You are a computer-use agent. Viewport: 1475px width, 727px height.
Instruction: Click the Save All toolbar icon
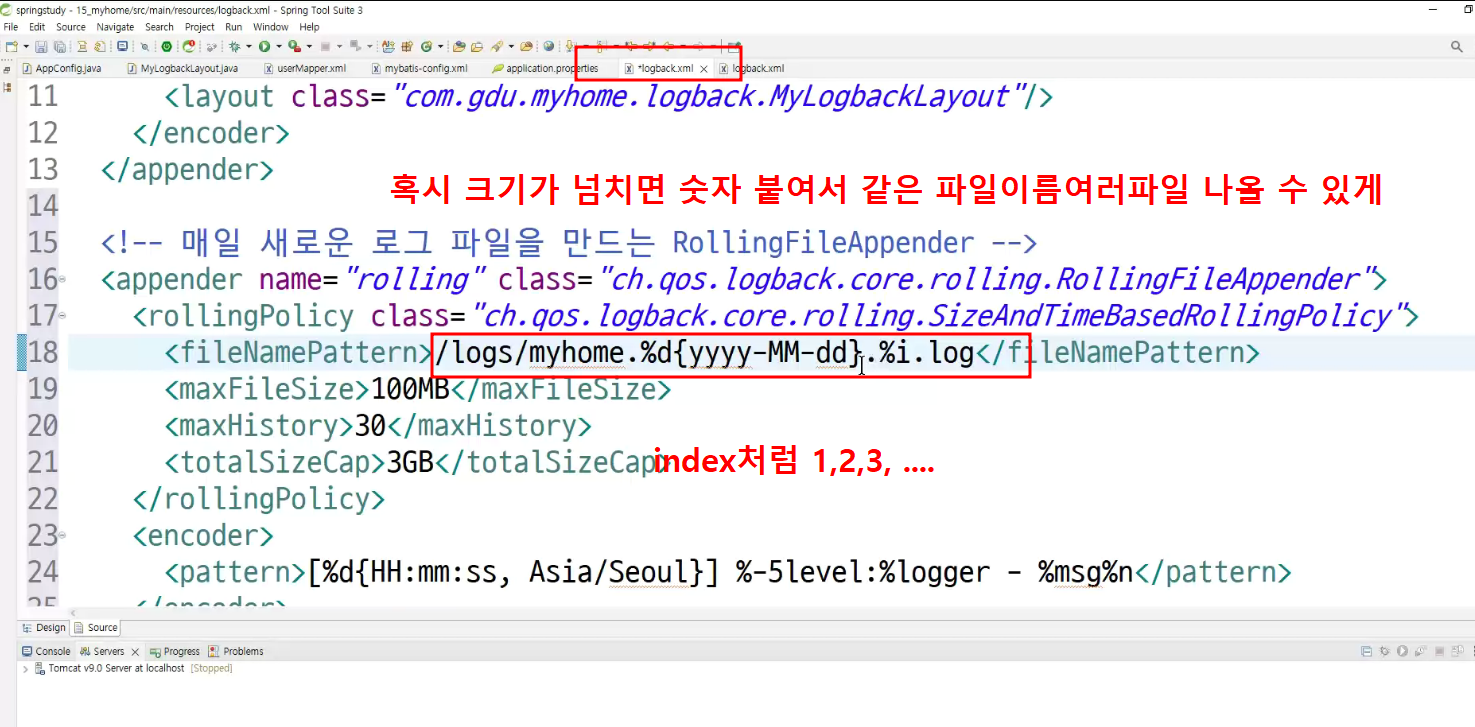(x=59, y=46)
